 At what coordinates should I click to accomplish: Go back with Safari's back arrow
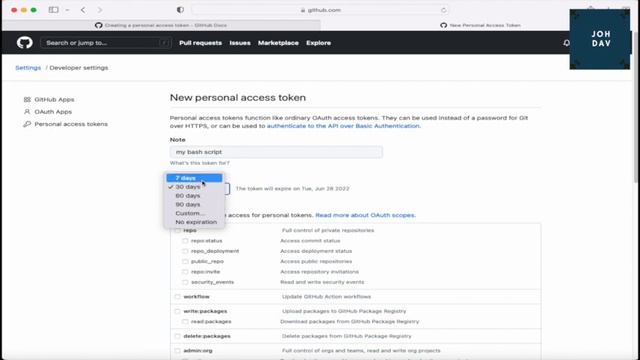(x=83, y=10)
